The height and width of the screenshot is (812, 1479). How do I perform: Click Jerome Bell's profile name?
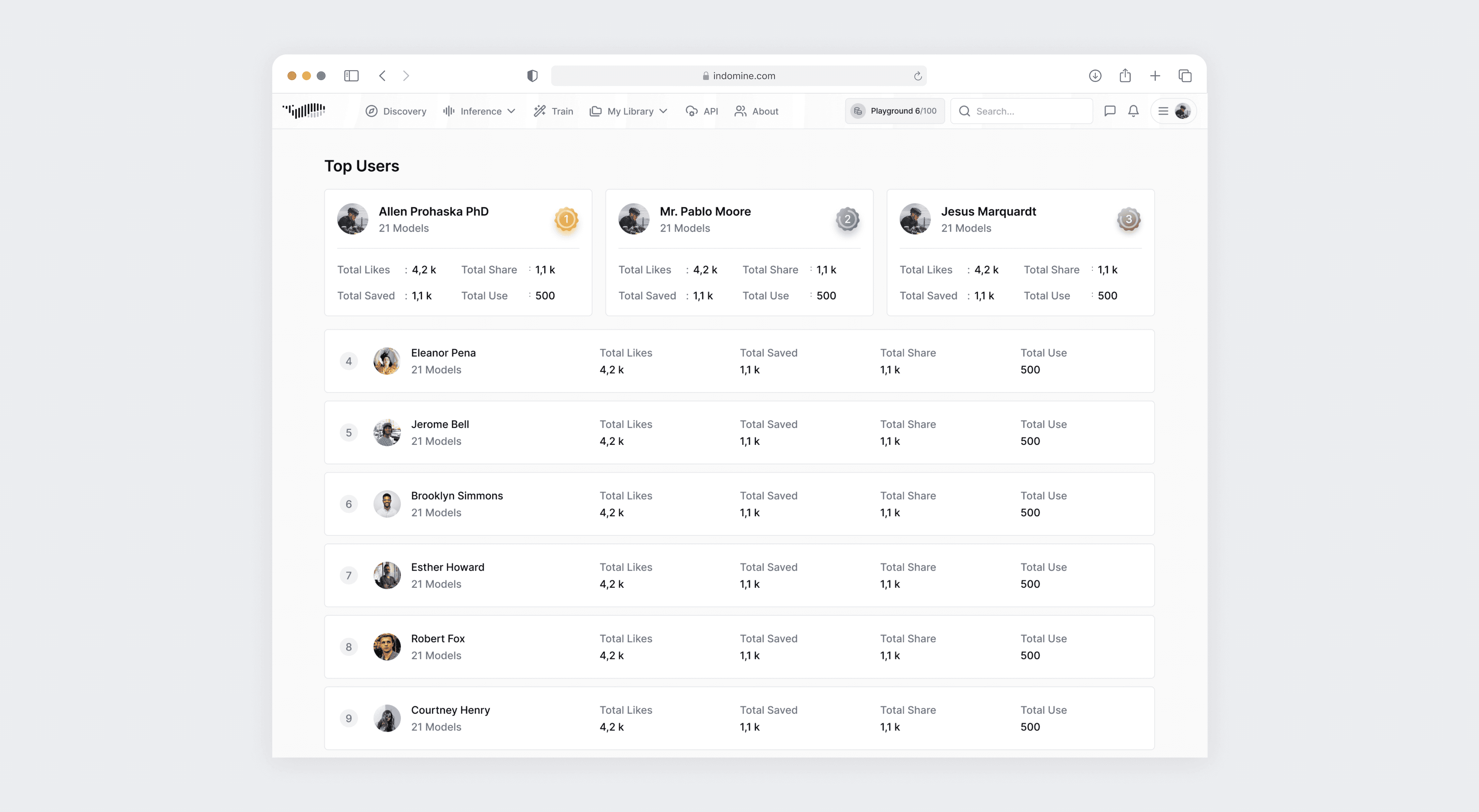[x=440, y=424]
